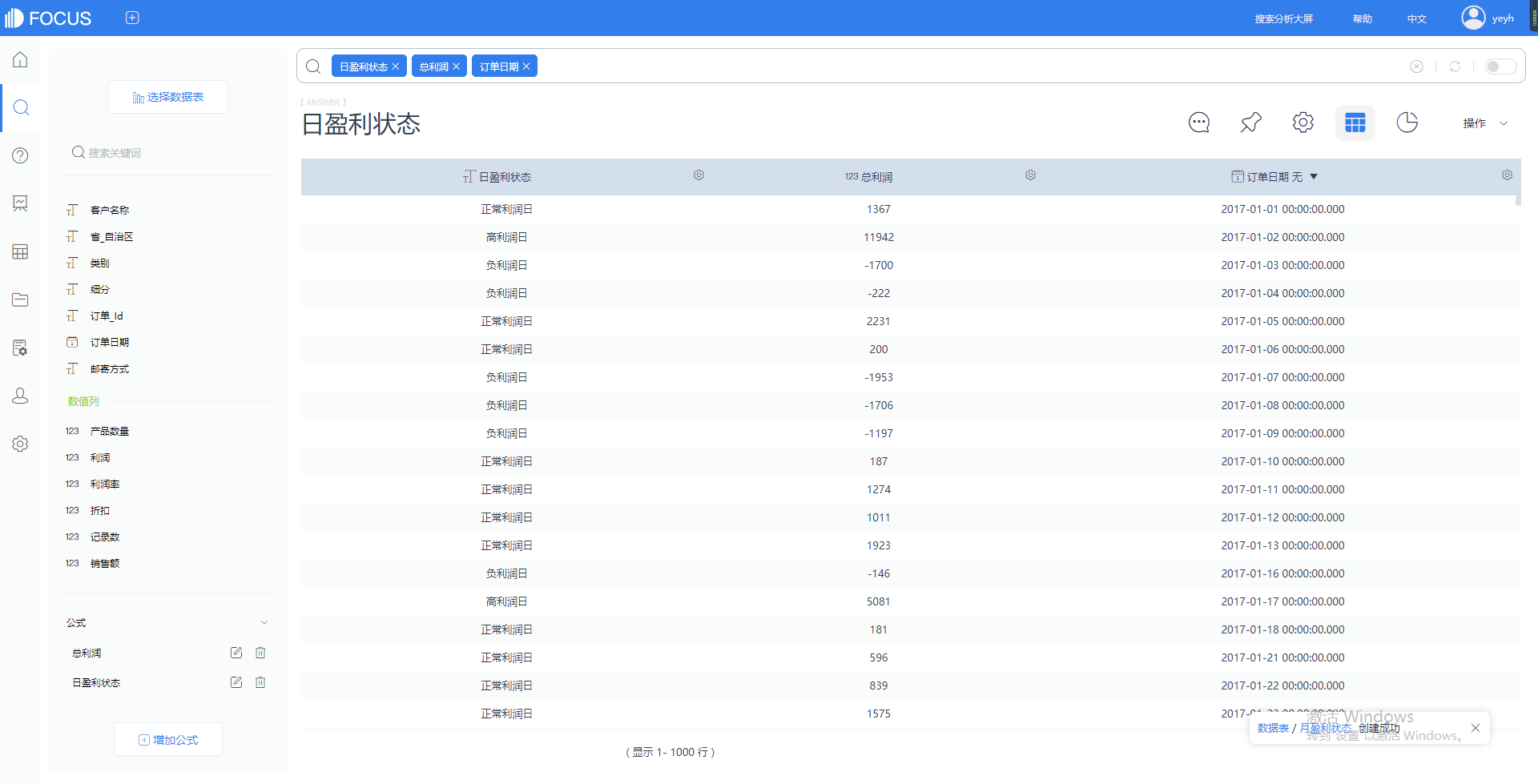The width and height of the screenshot is (1538, 784).
Task: Click the FOCUS logo
Action: point(49,18)
